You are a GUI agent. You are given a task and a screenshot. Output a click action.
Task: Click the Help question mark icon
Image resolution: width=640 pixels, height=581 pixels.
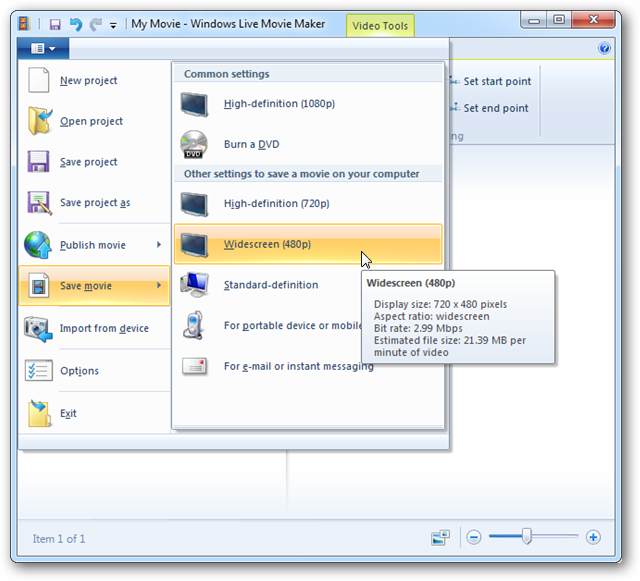click(x=604, y=48)
